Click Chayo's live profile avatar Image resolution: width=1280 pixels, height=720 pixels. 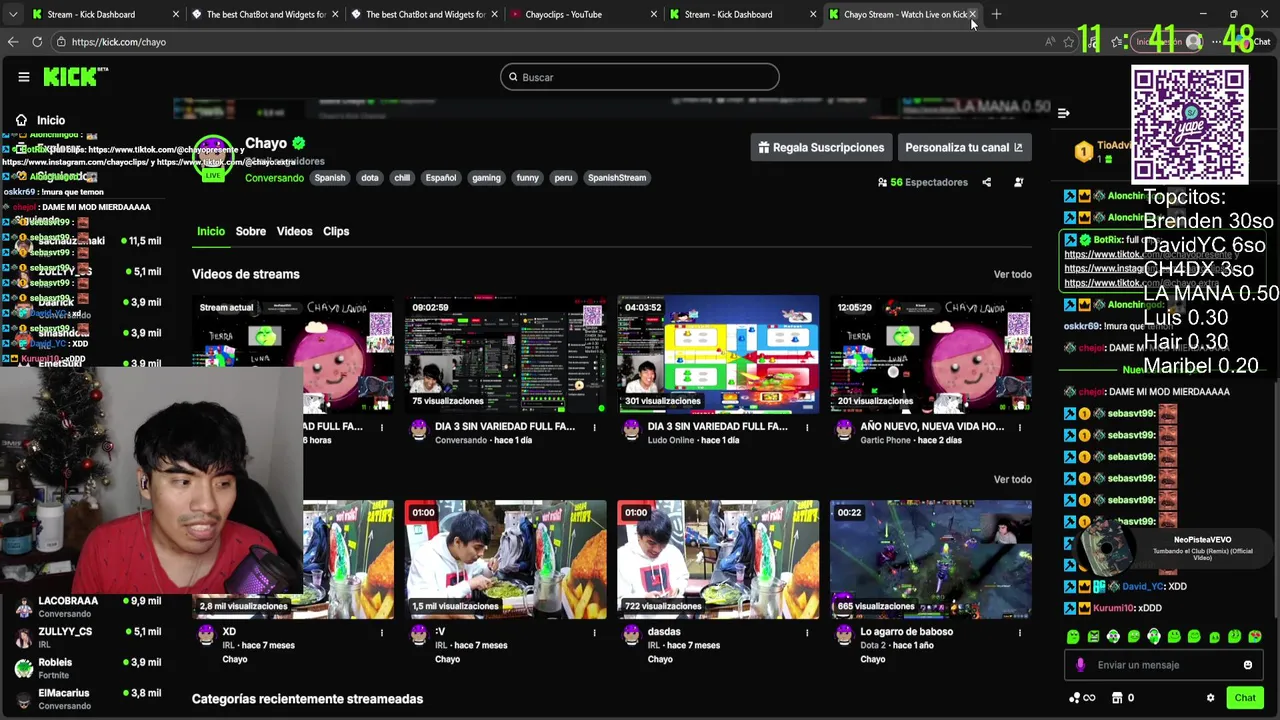[x=213, y=158]
